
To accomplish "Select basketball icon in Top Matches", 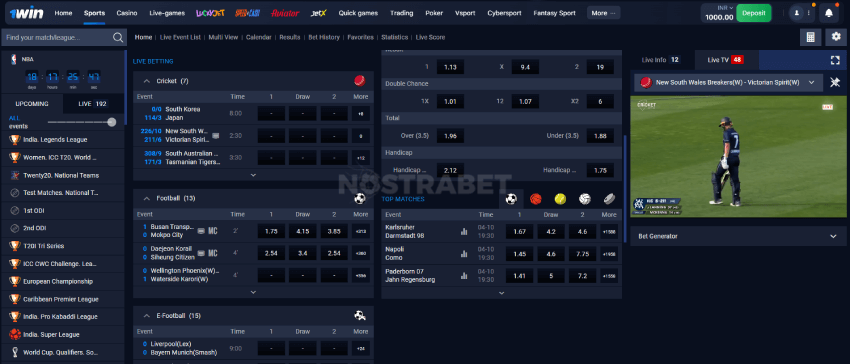I will click(x=536, y=199).
